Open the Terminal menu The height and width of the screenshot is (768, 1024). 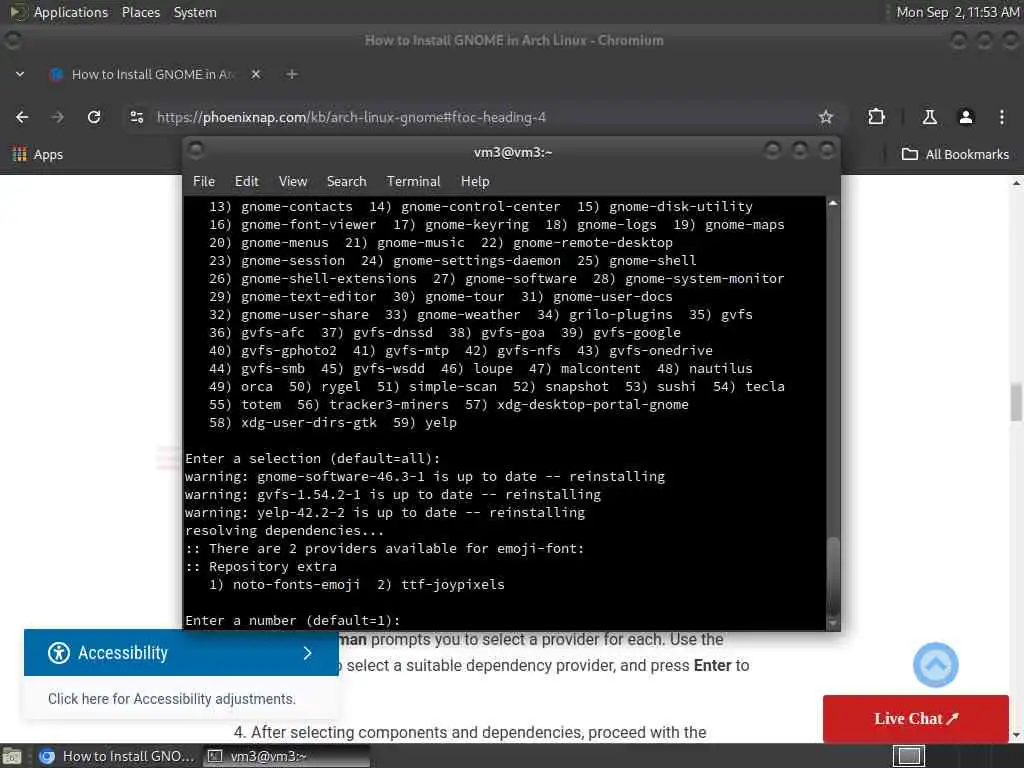click(413, 181)
